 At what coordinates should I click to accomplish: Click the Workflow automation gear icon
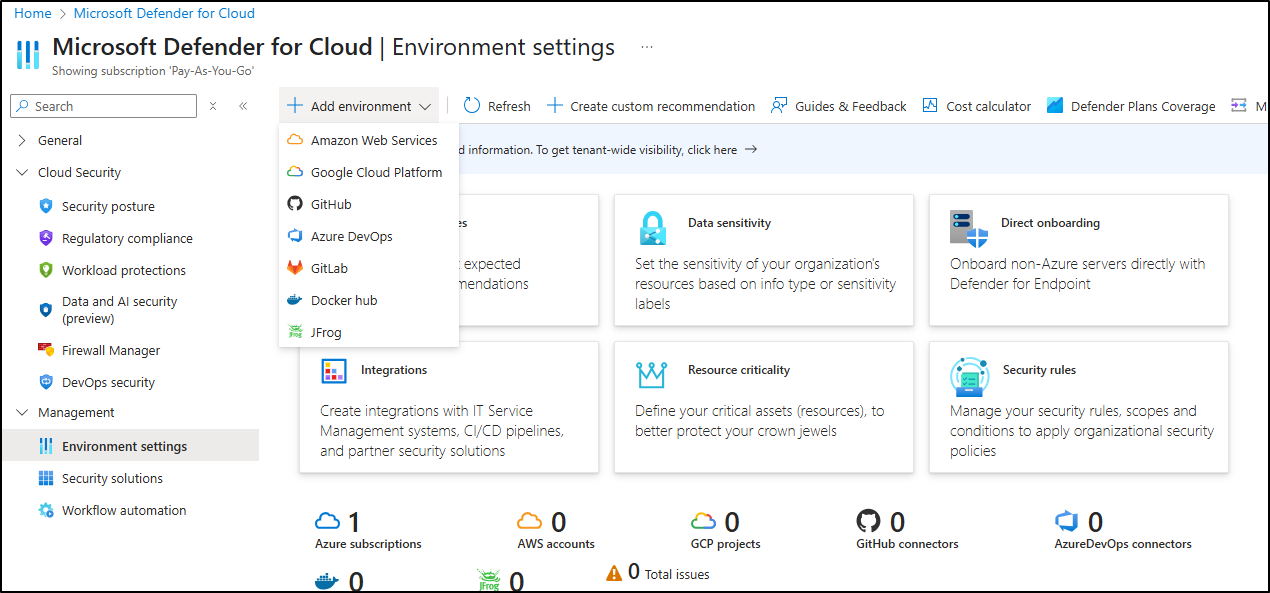click(x=45, y=510)
